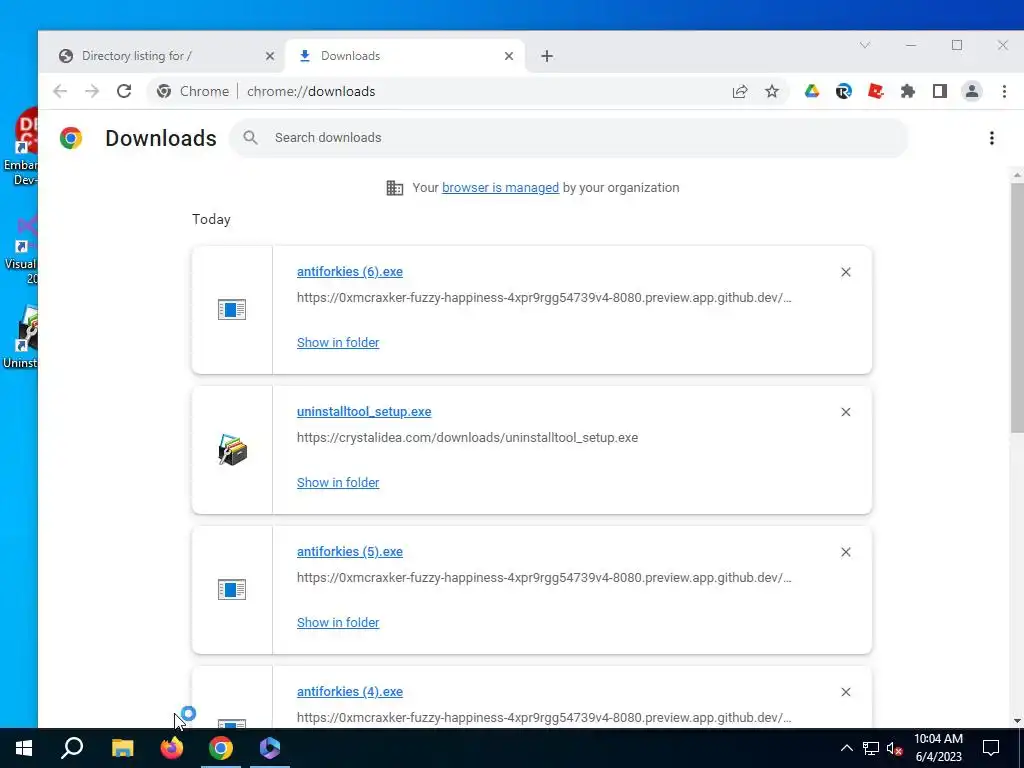The image size is (1024, 768).
Task: Open File Explorer from the taskbar
Action: pos(122,748)
